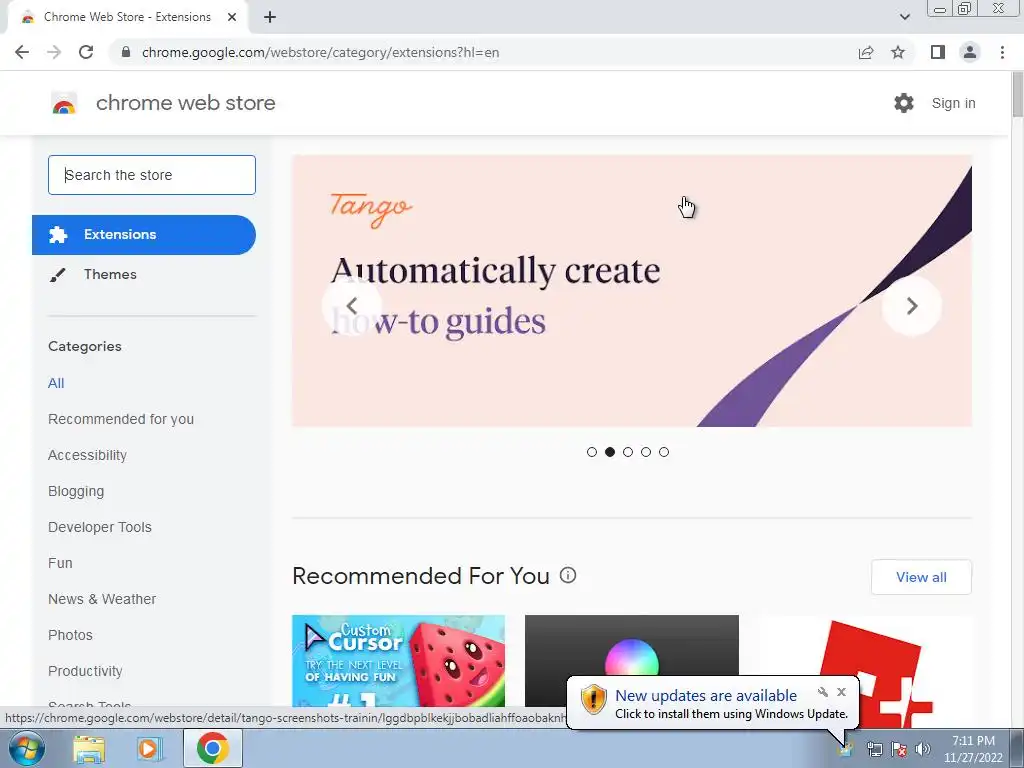Image resolution: width=1024 pixels, height=768 pixels.
Task: Click the Sign in link
Action: point(953,103)
